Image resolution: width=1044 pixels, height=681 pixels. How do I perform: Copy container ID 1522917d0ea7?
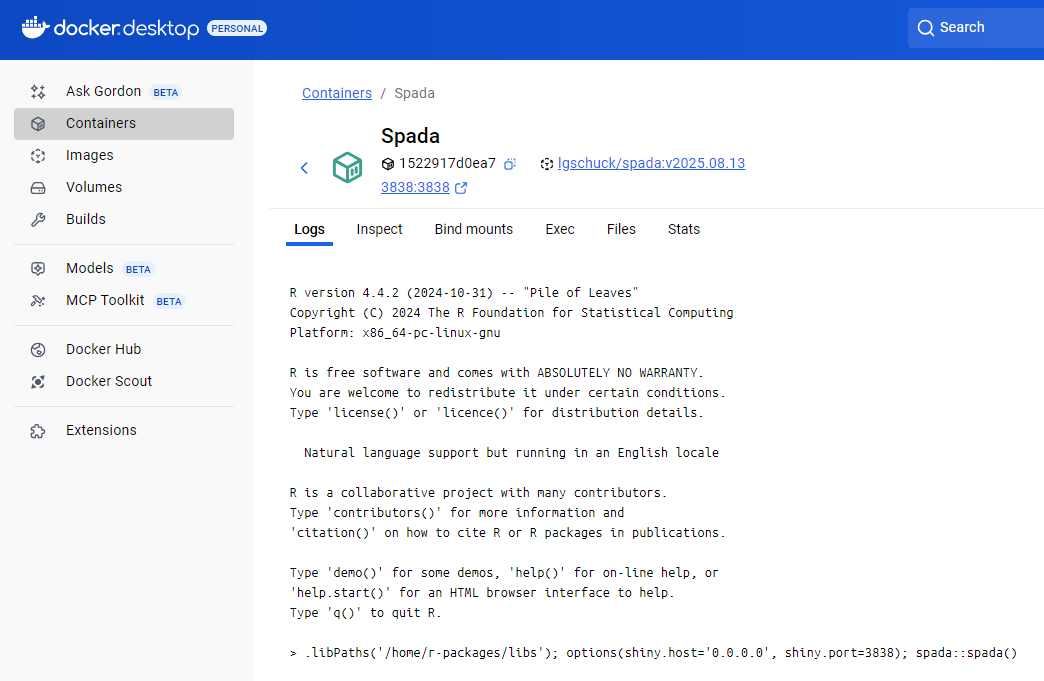510,164
